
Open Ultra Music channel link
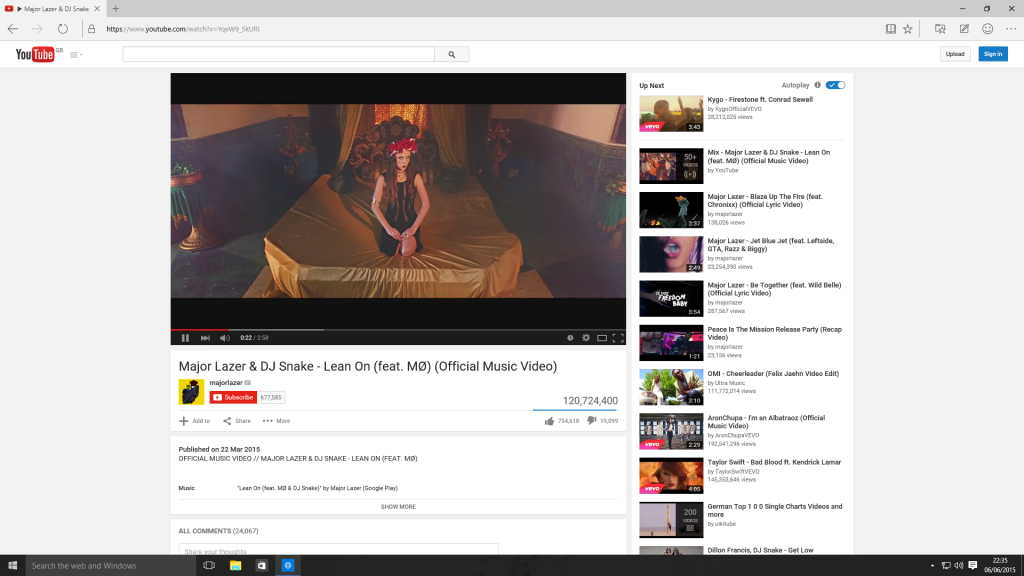click(x=730, y=383)
